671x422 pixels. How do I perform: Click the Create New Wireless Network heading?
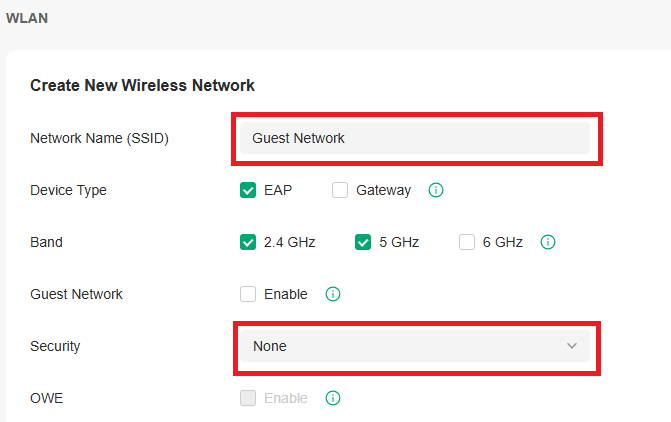[x=142, y=85]
